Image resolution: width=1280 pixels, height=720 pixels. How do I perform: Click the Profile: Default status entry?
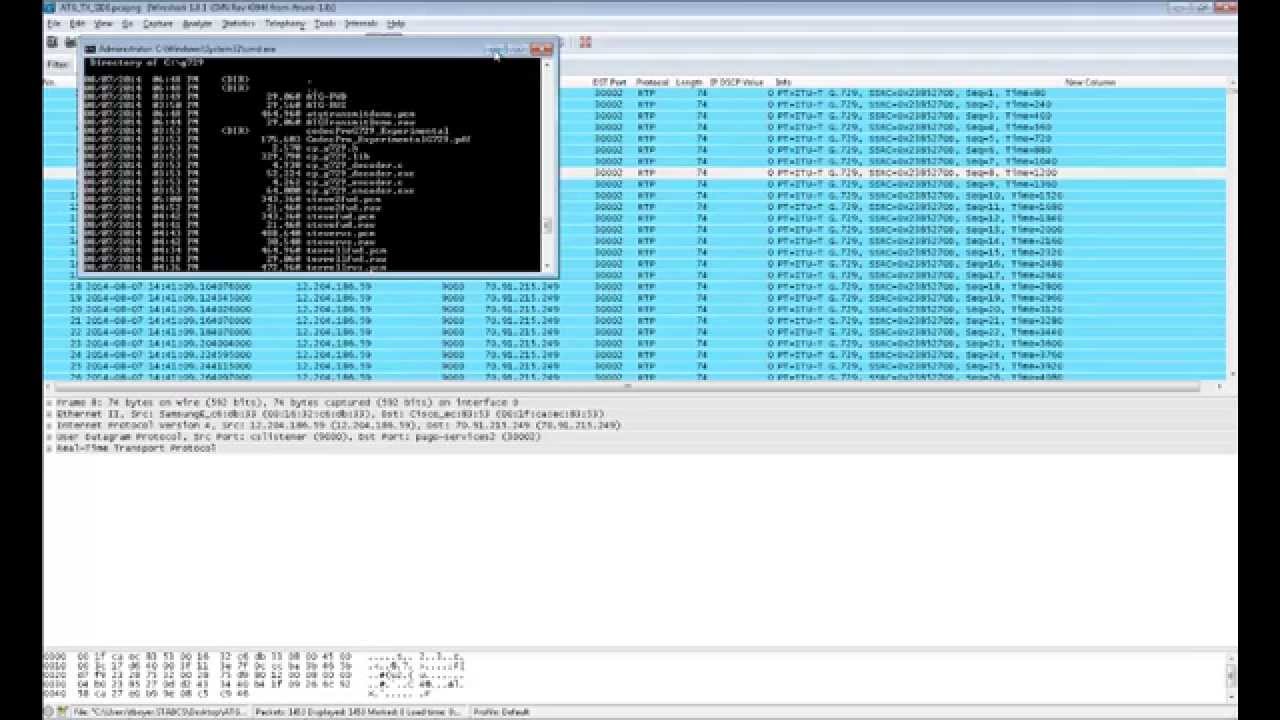(501, 712)
